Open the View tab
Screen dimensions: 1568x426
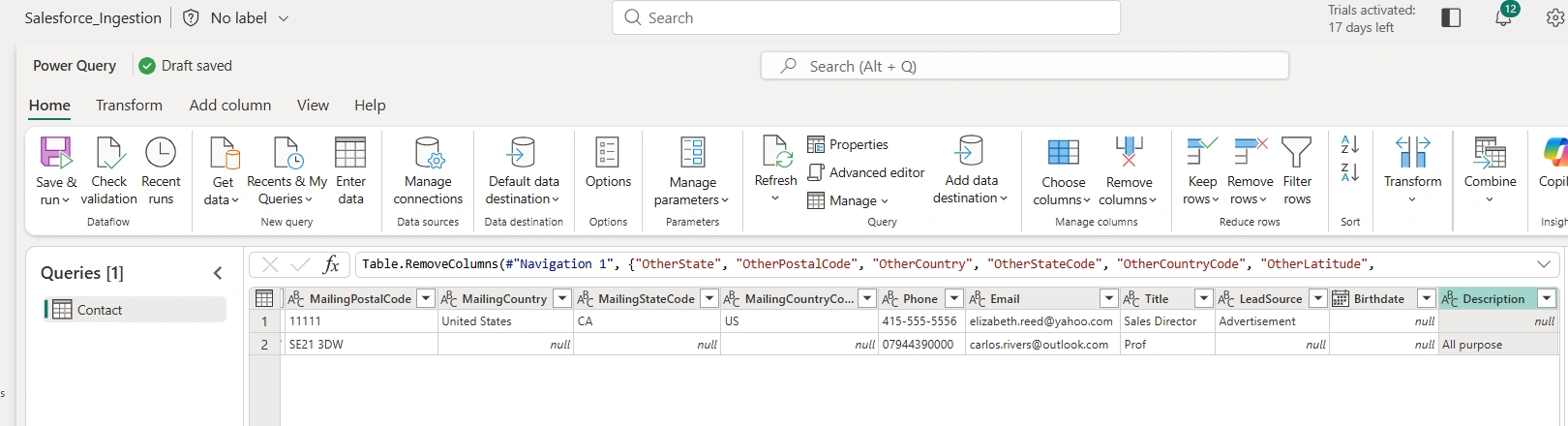pyautogui.click(x=313, y=106)
